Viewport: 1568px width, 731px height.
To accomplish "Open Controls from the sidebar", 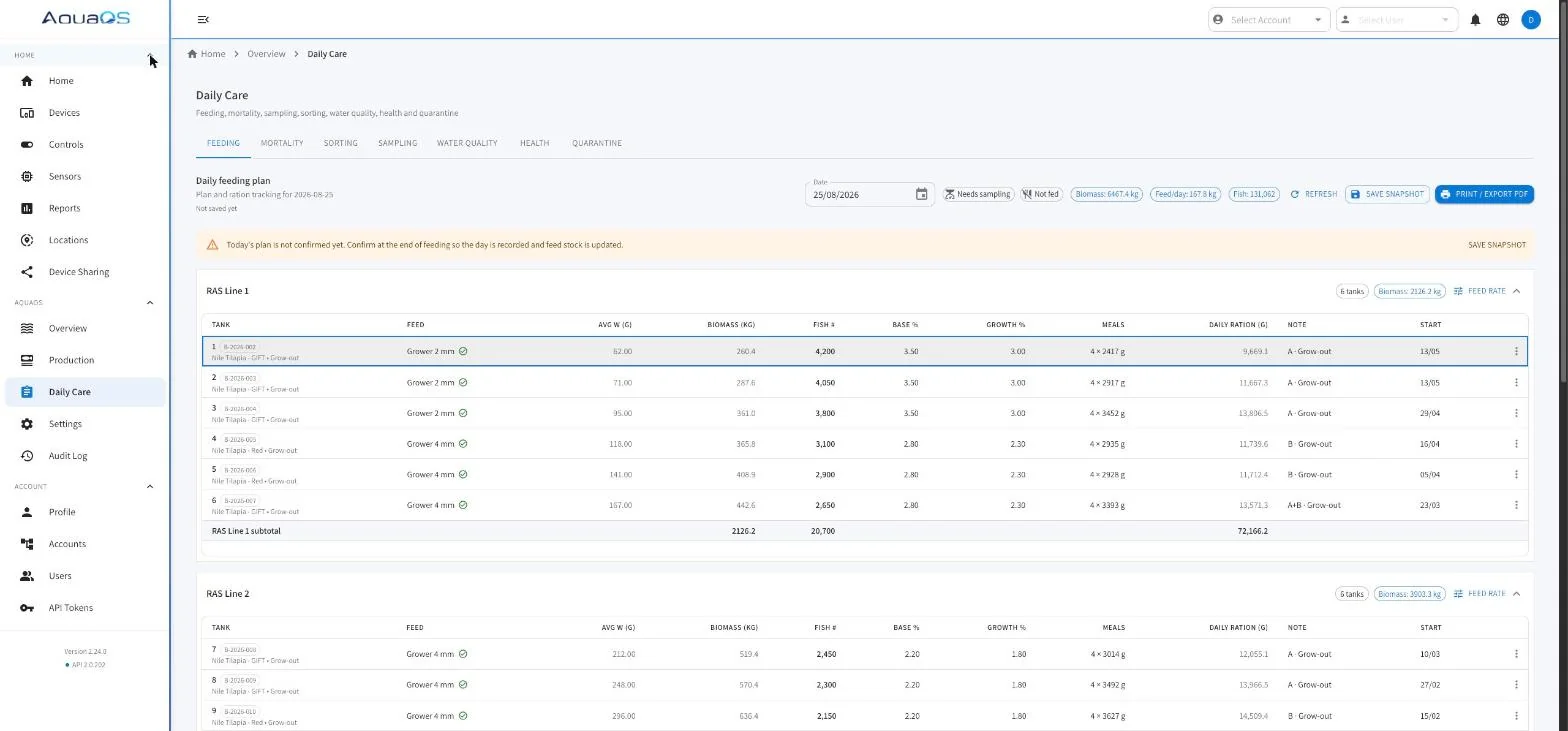I will pos(85,145).
